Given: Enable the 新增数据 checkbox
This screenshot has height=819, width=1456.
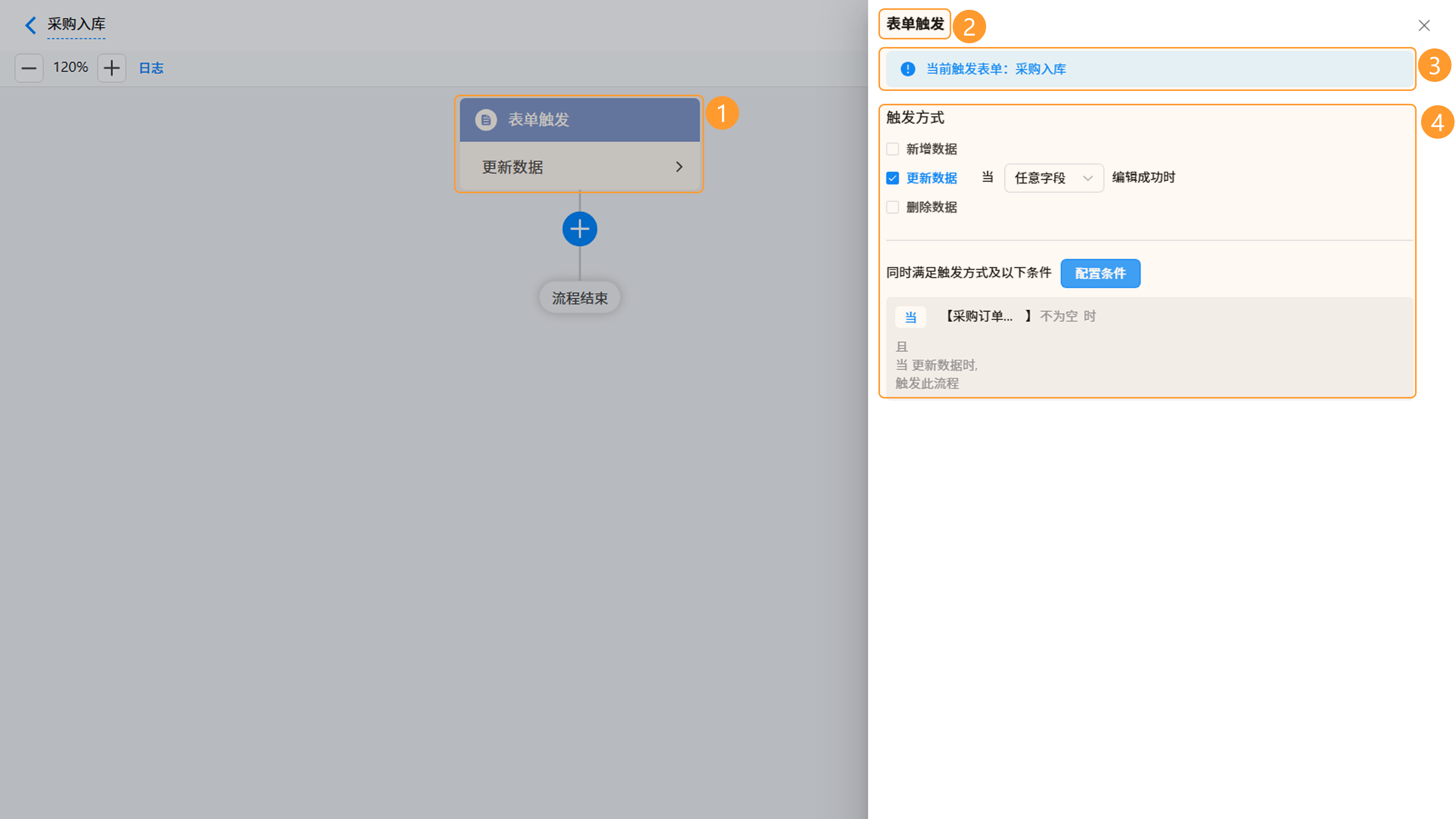Looking at the screenshot, I should [892, 149].
